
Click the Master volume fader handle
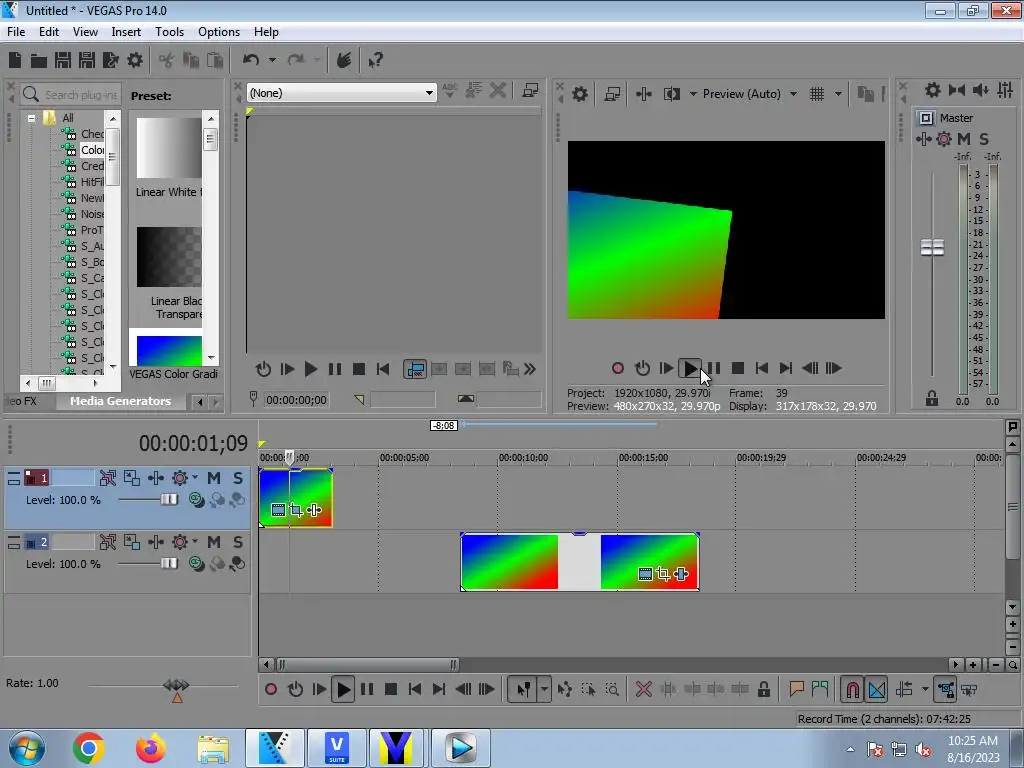932,248
